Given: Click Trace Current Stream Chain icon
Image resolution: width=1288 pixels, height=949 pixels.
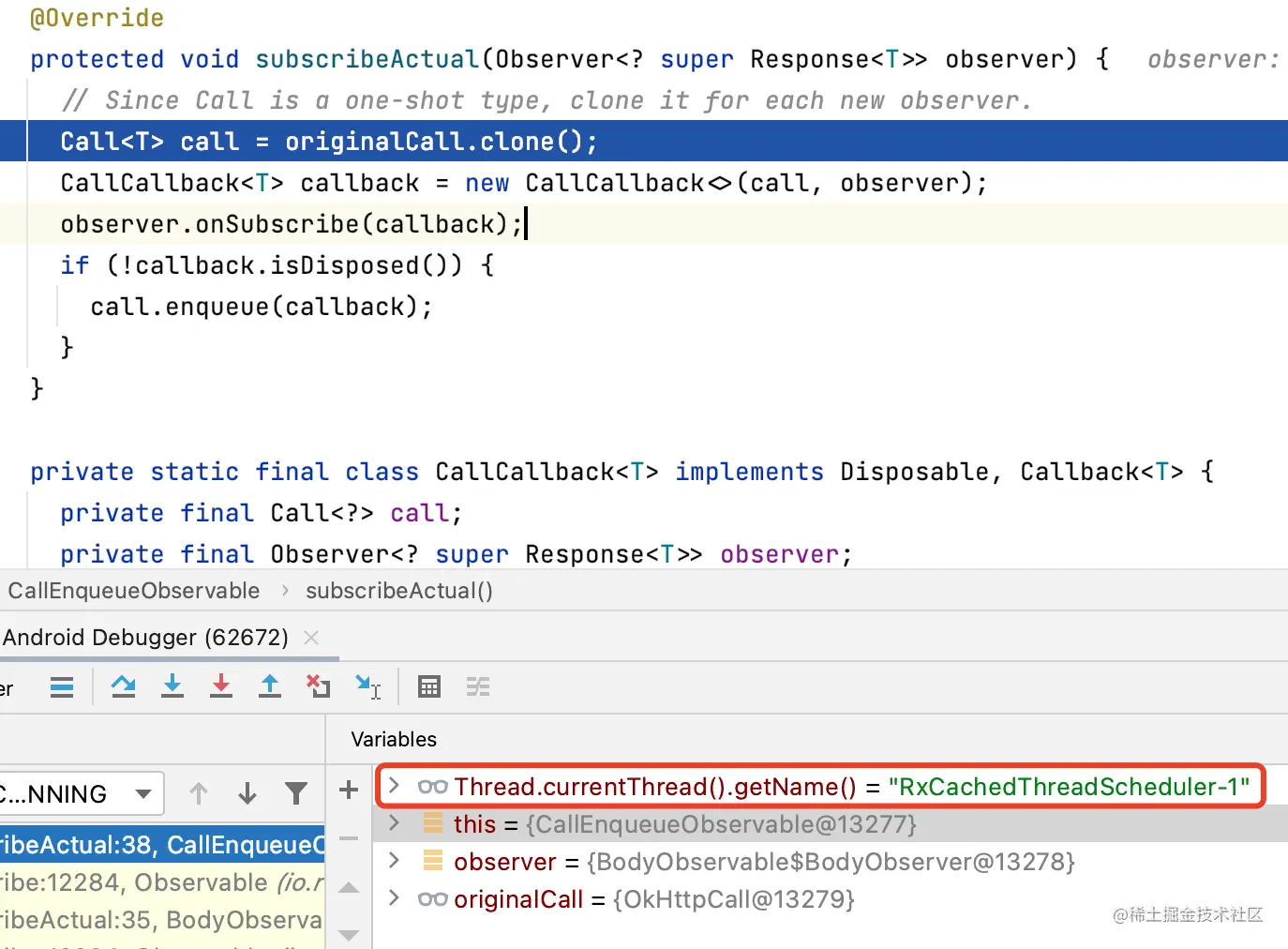Looking at the screenshot, I should pyautogui.click(x=478, y=686).
